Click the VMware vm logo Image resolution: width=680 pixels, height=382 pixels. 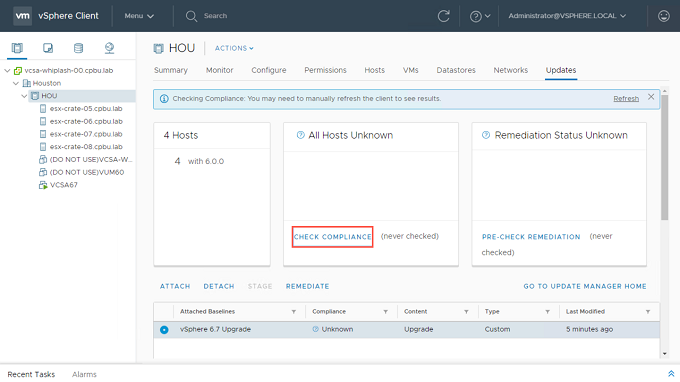[22, 16]
